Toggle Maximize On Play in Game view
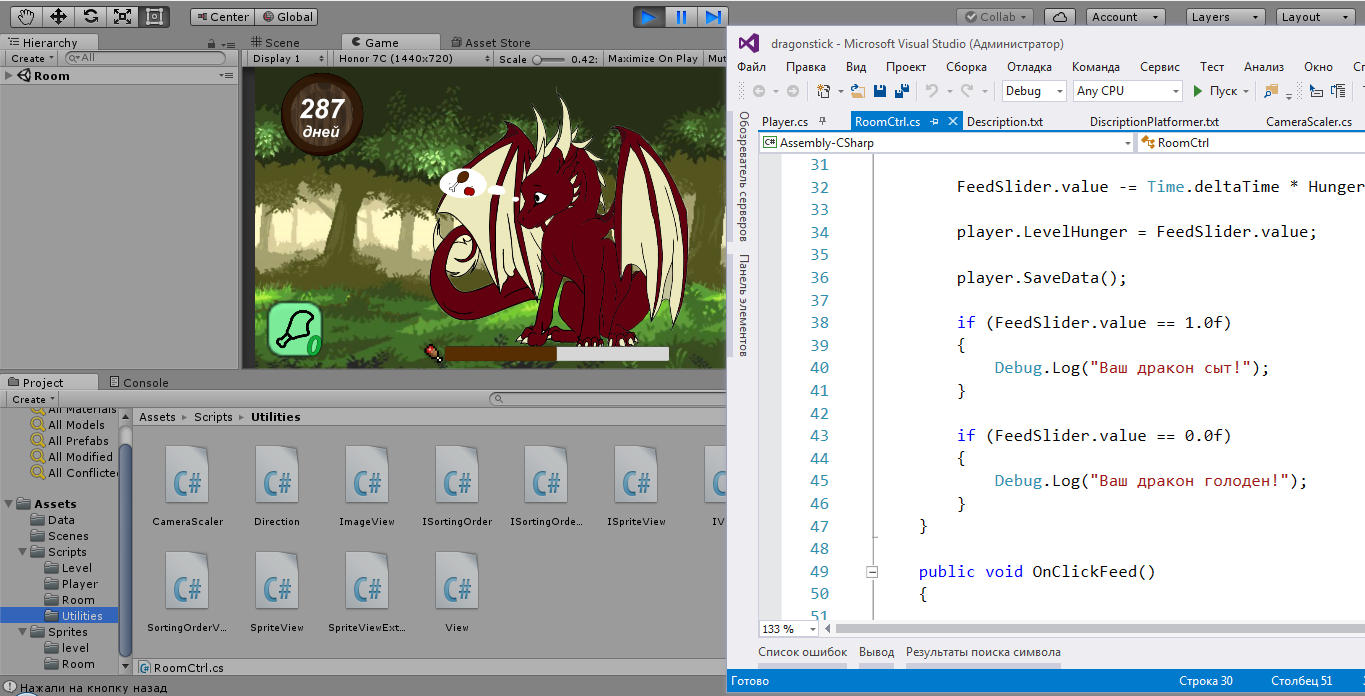Viewport: 1365px width, 696px height. pyautogui.click(x=652, y=59)
